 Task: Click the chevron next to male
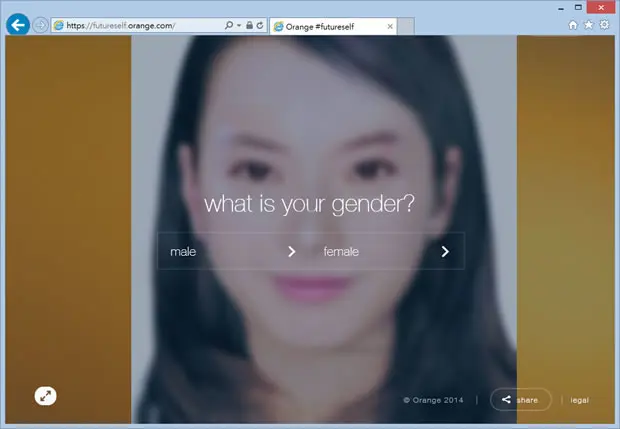[x=291, y=251]
